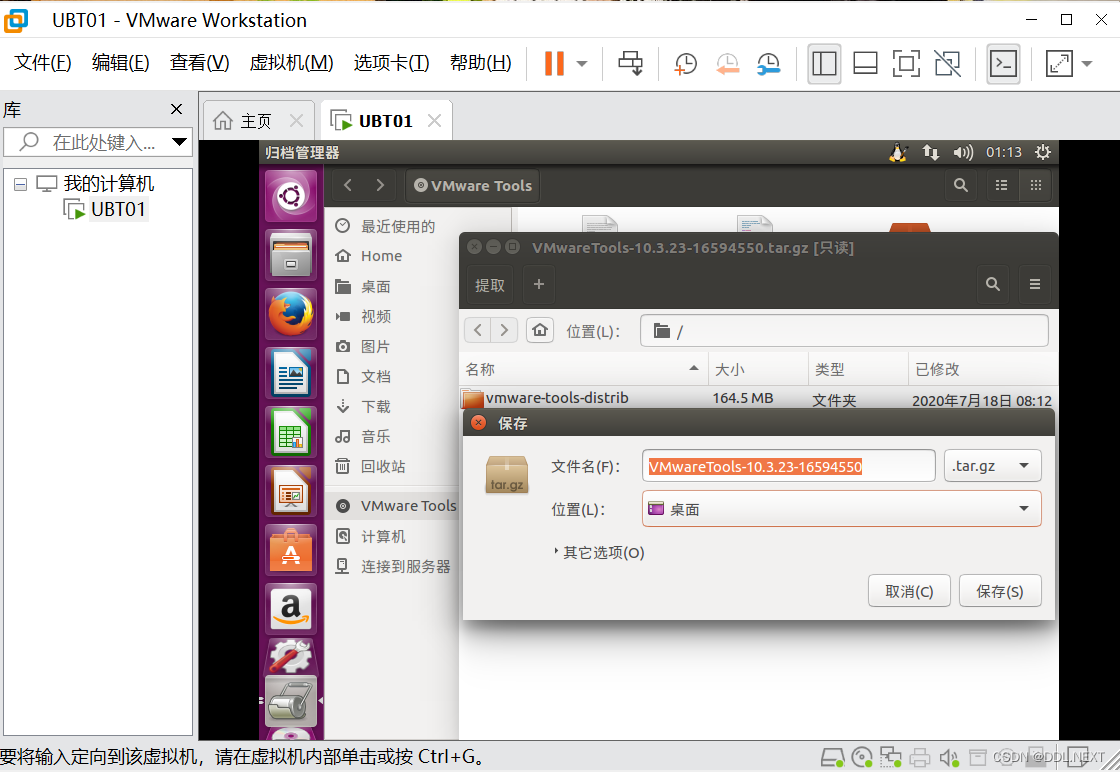Open System Settings from the launcher
This screenshot has width=1120, height=772.
click(x=291, y=654)
